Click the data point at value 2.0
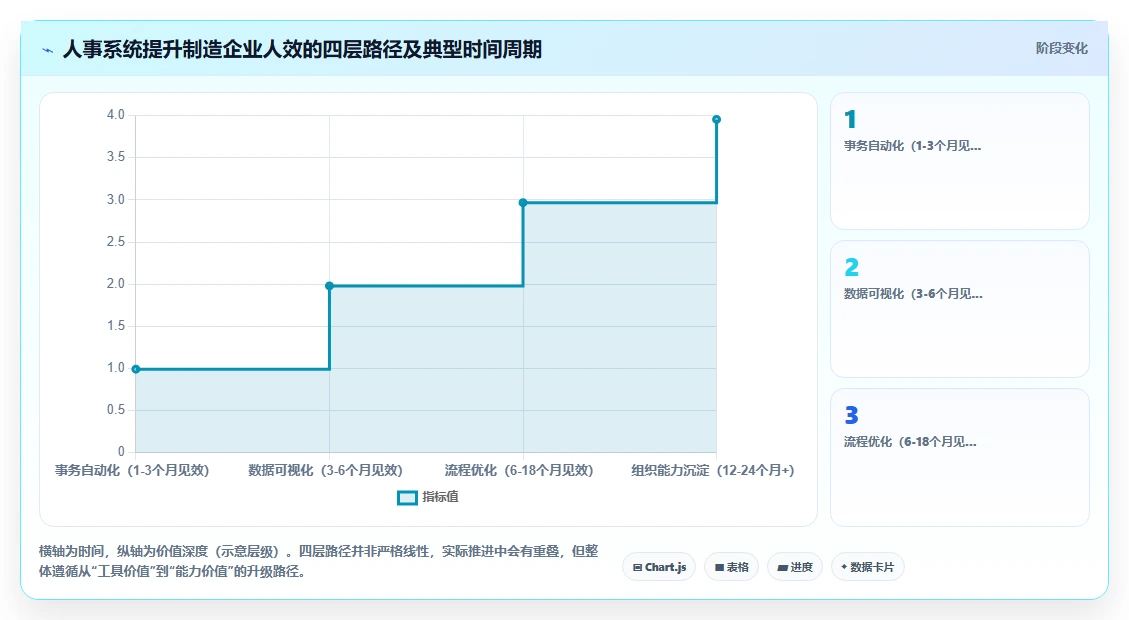The image size is (1129, 620). (330, 286)
